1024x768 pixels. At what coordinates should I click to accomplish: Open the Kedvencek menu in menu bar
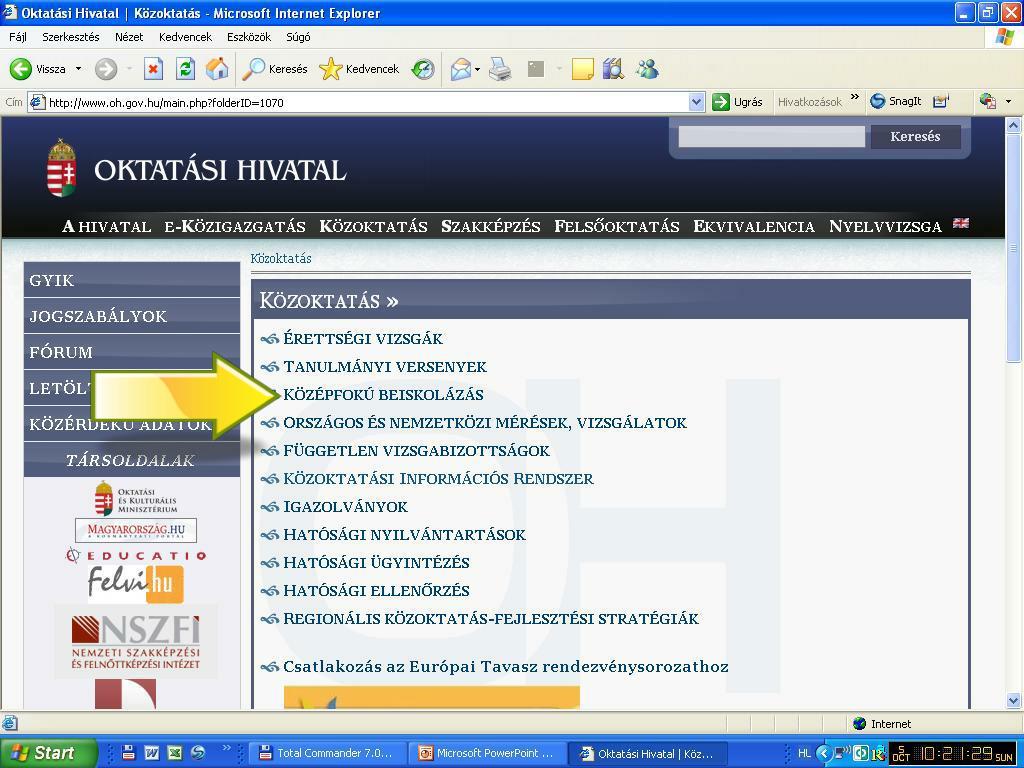click(185, 37)
